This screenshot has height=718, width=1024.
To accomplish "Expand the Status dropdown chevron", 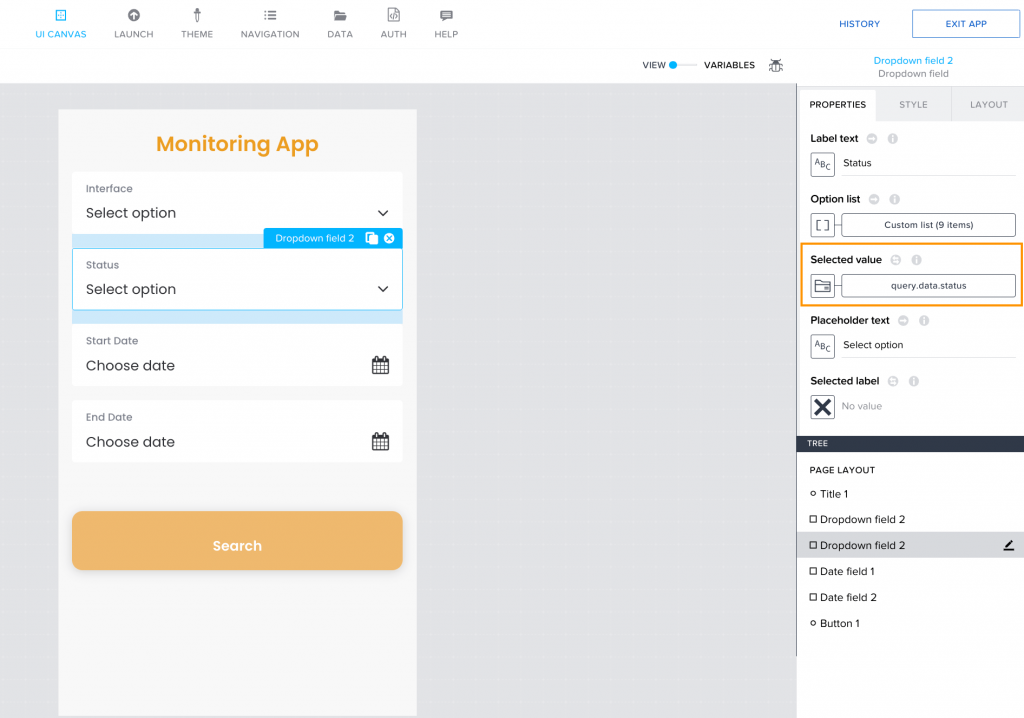I will [x=383, y=289].
